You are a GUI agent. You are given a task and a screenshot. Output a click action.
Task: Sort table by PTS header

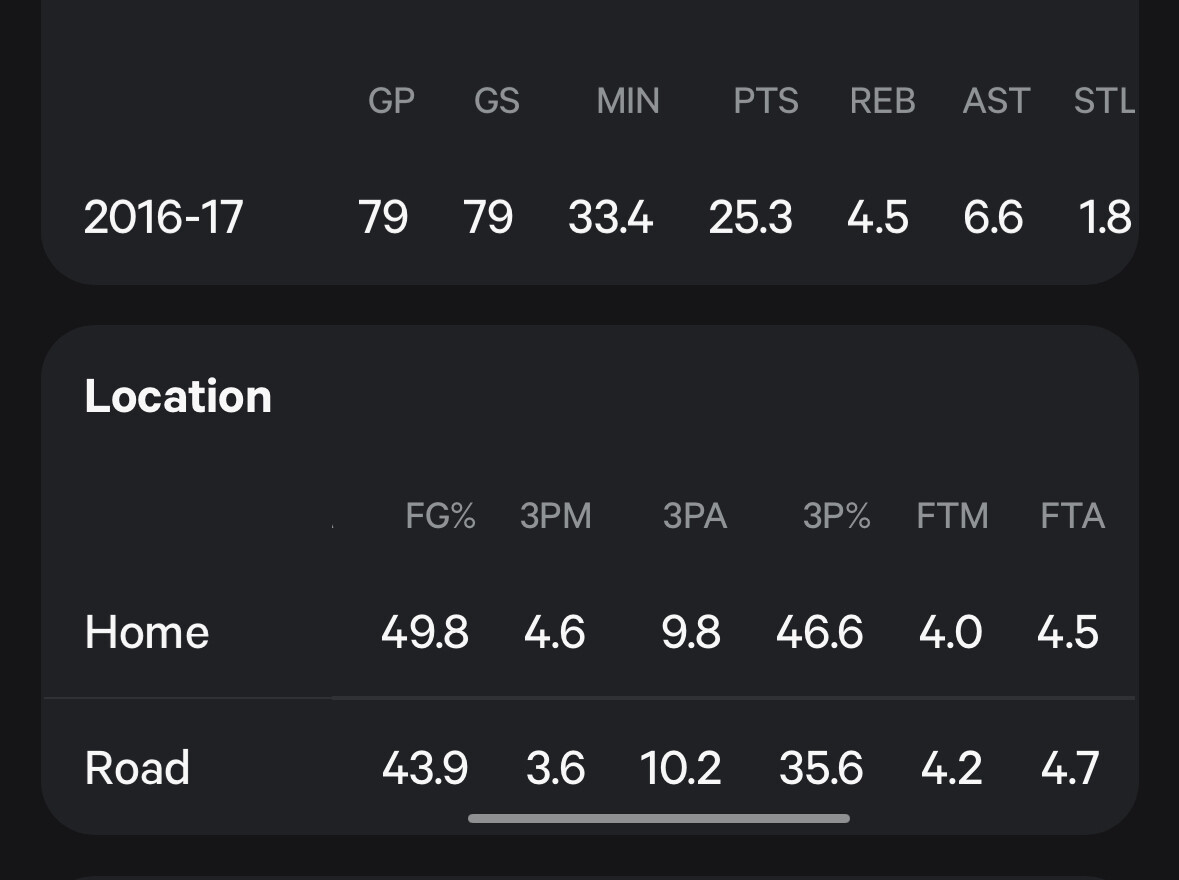766,101
